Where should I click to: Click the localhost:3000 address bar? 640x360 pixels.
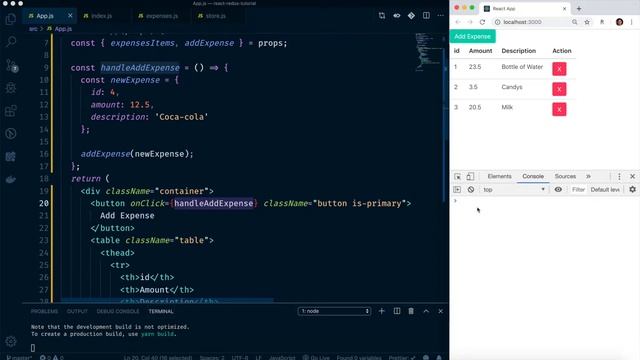pos(531,22)
